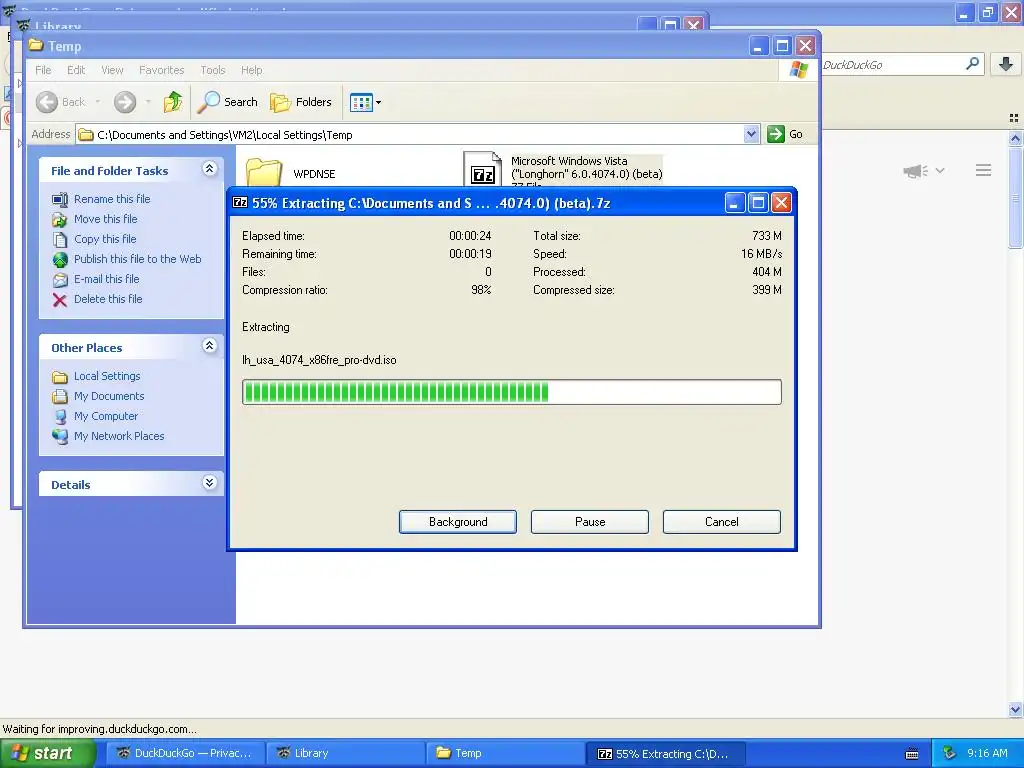The image size is (1024, 768).
Task: Open the Forward button history dropdown arrow
Action: tap(148, 102)
